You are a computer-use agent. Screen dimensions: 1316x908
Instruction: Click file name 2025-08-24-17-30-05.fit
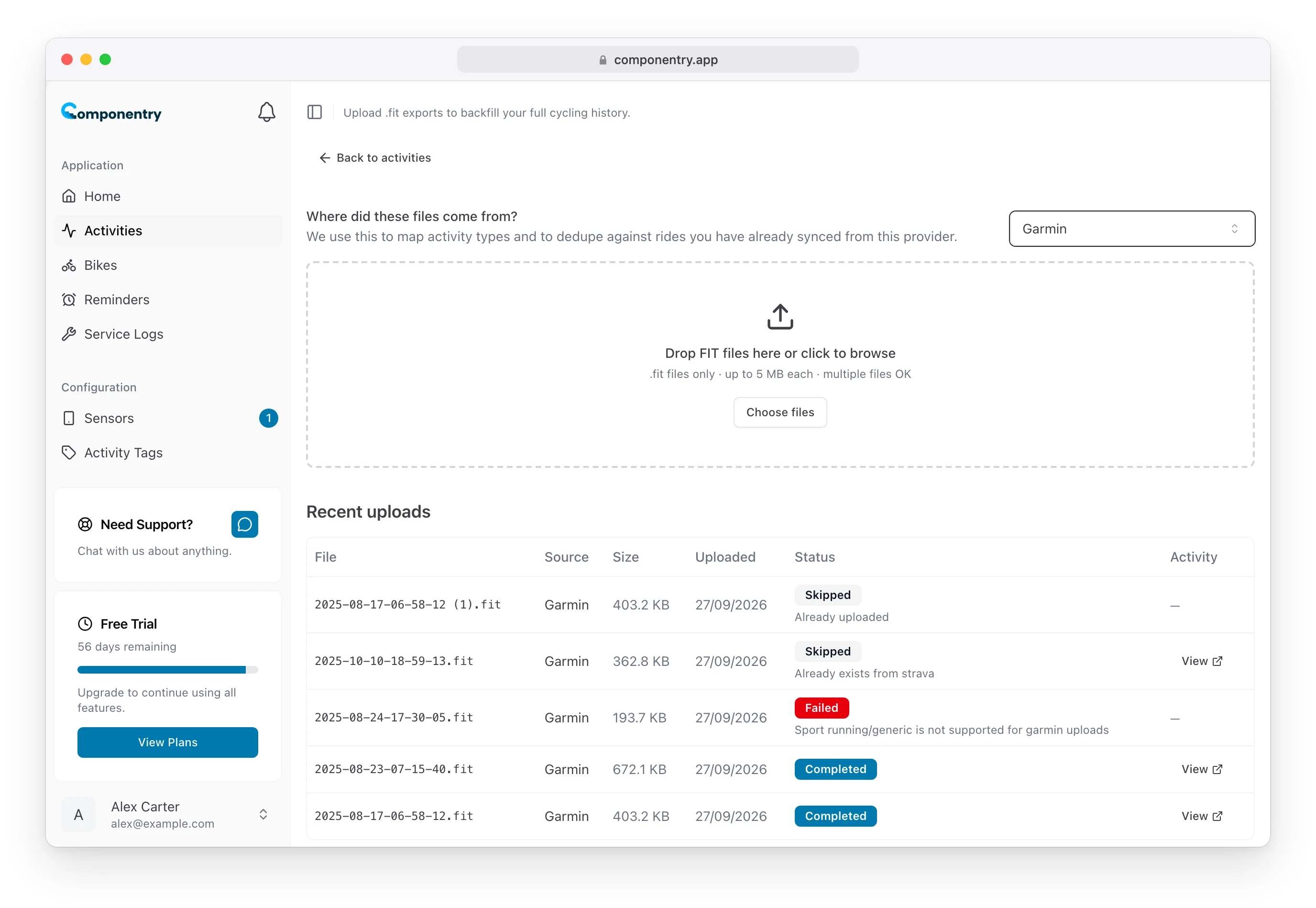[x=394, y=718]
